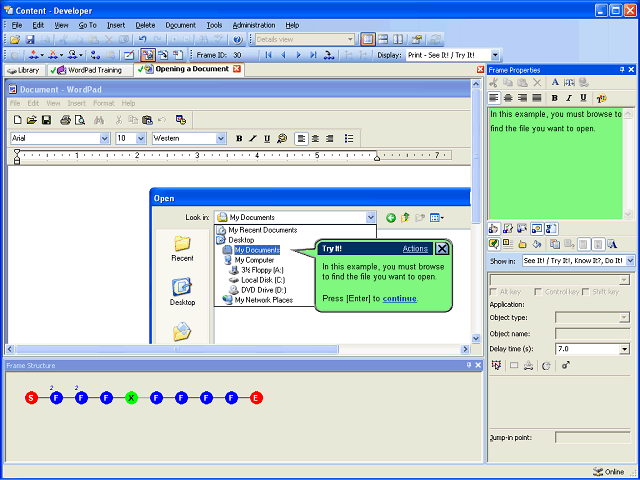Open the Show in dropdown
This screenshot has height=480, width=640.
tap(630, 260)
